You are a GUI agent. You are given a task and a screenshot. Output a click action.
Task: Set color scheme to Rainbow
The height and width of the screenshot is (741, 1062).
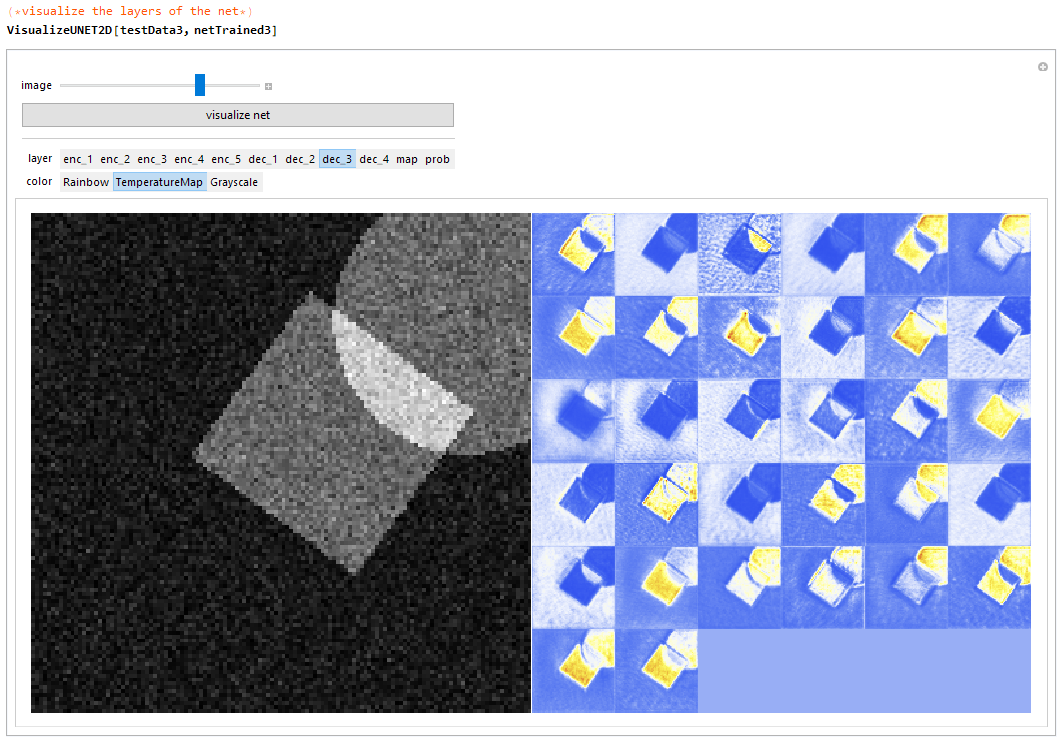pyautogui.click(x=86, y=182)
